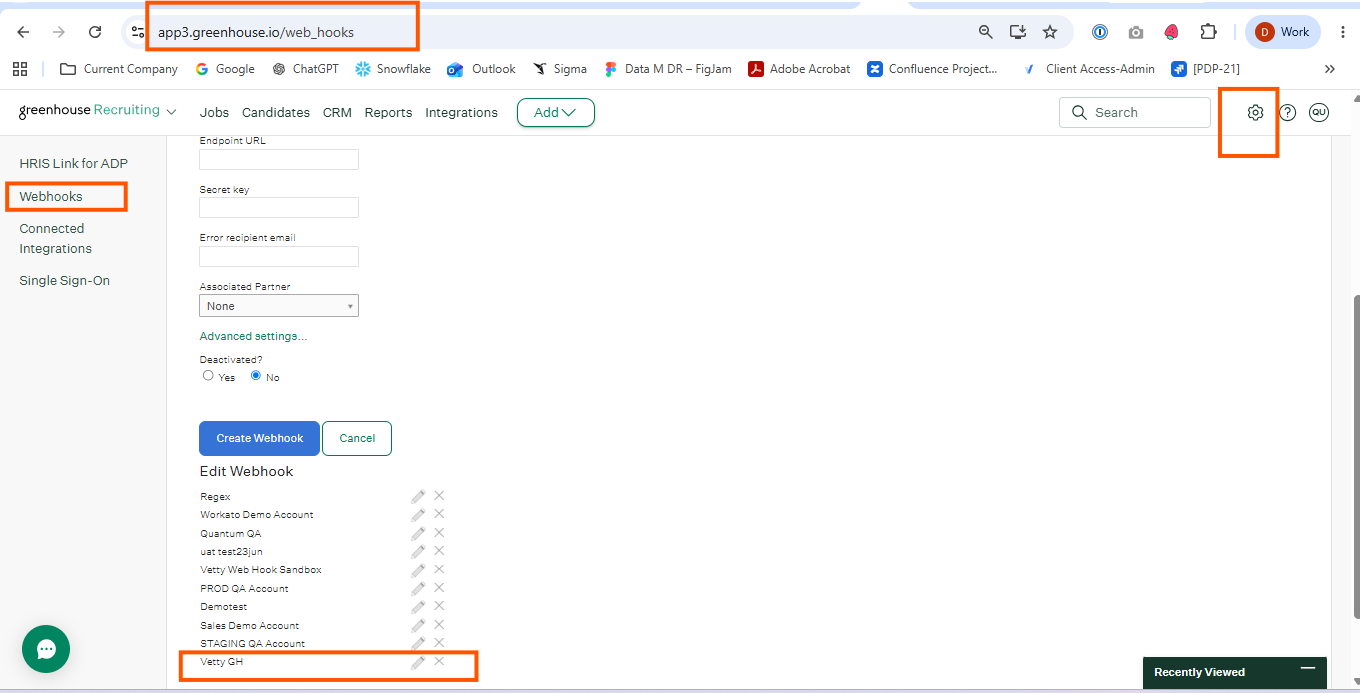Edit the Sales Demo Account webhook
This screenshot has height=693, width=1360.
point(418,625)
